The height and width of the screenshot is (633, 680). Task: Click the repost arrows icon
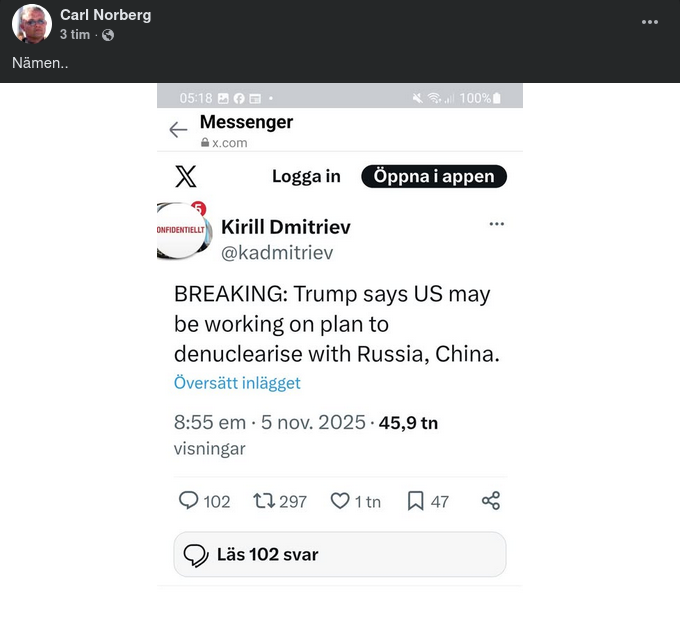point(265,501)
